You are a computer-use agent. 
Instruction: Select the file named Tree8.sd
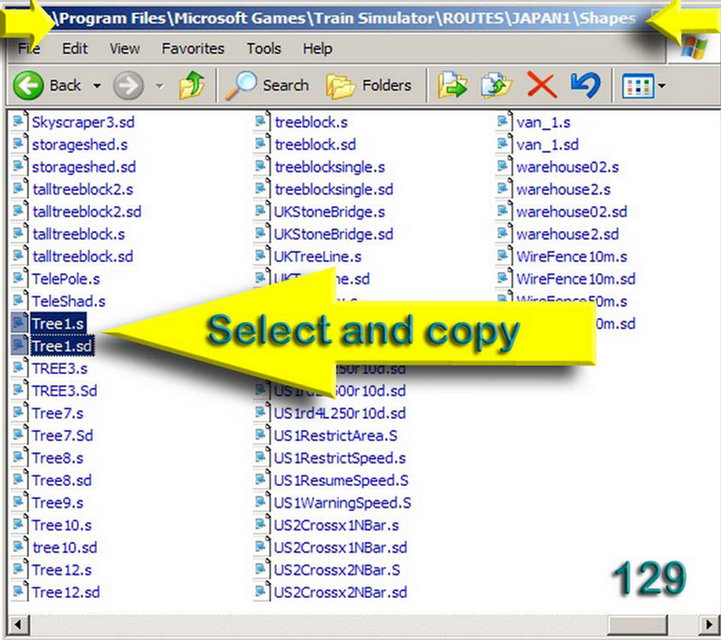click(62, 480)
